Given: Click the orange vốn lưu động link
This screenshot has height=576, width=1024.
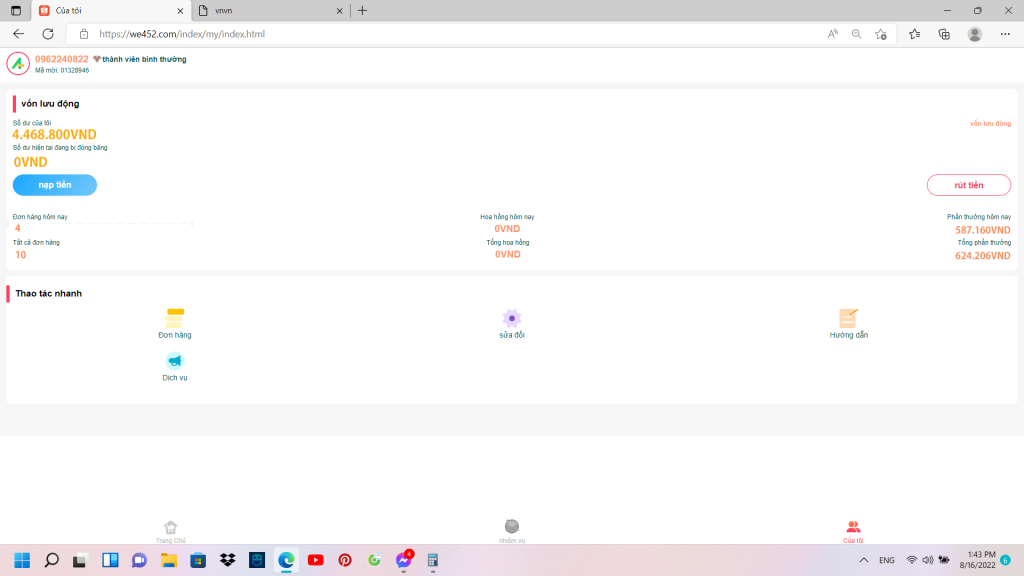Looking at the screenshot, I should tap(990, 123).
